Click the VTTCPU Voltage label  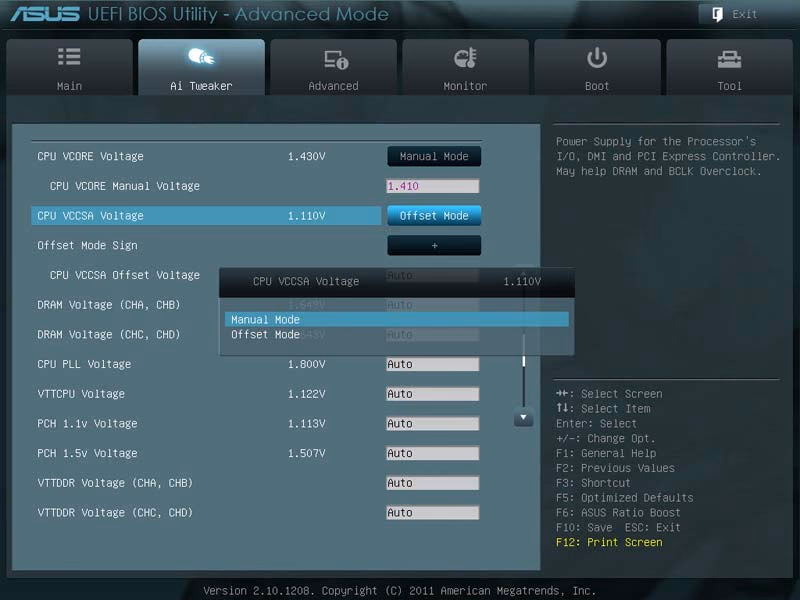click(x=81, y=394)
